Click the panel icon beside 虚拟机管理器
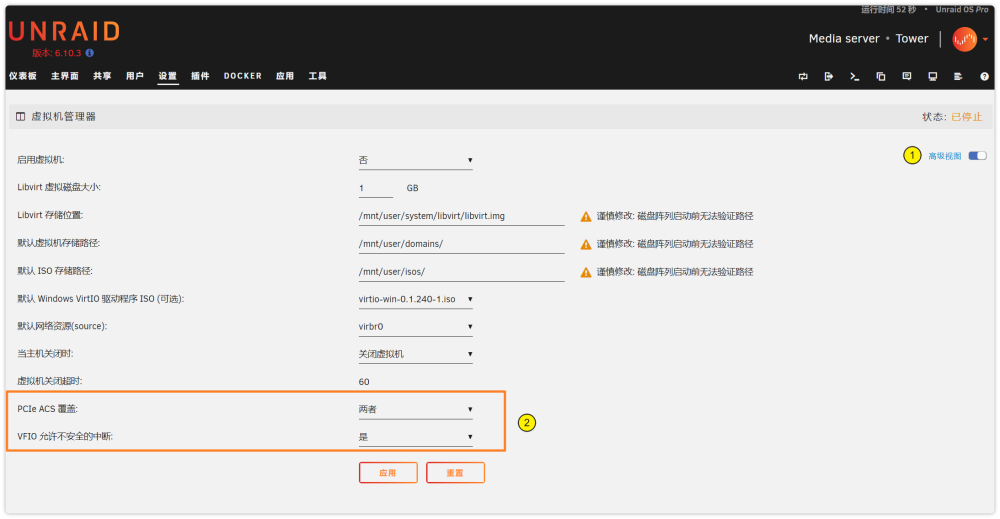1000x519 pixels. pyautogui.click(x=20, y=117)
